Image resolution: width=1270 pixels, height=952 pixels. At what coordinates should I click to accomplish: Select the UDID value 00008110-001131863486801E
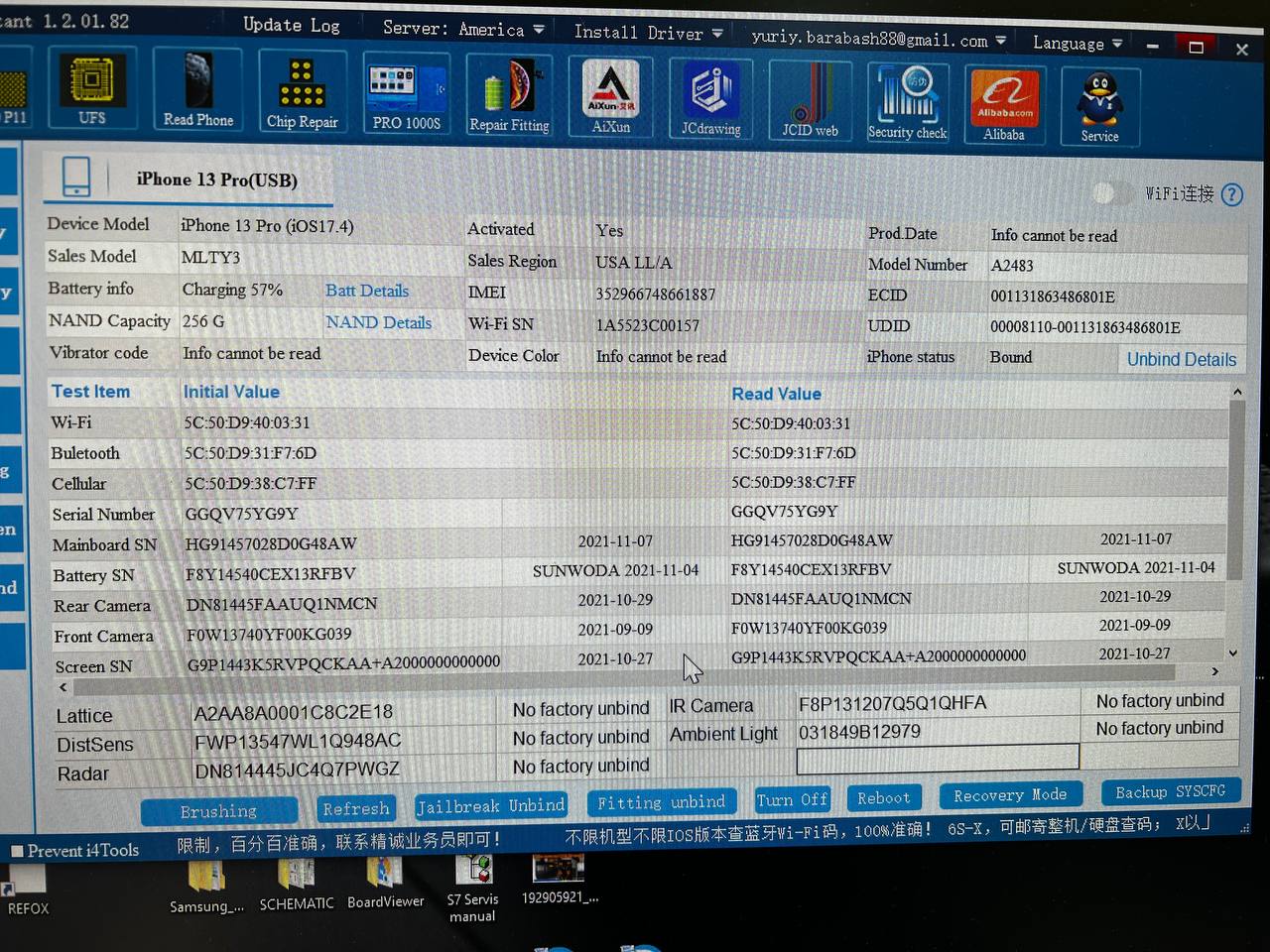1085,327
